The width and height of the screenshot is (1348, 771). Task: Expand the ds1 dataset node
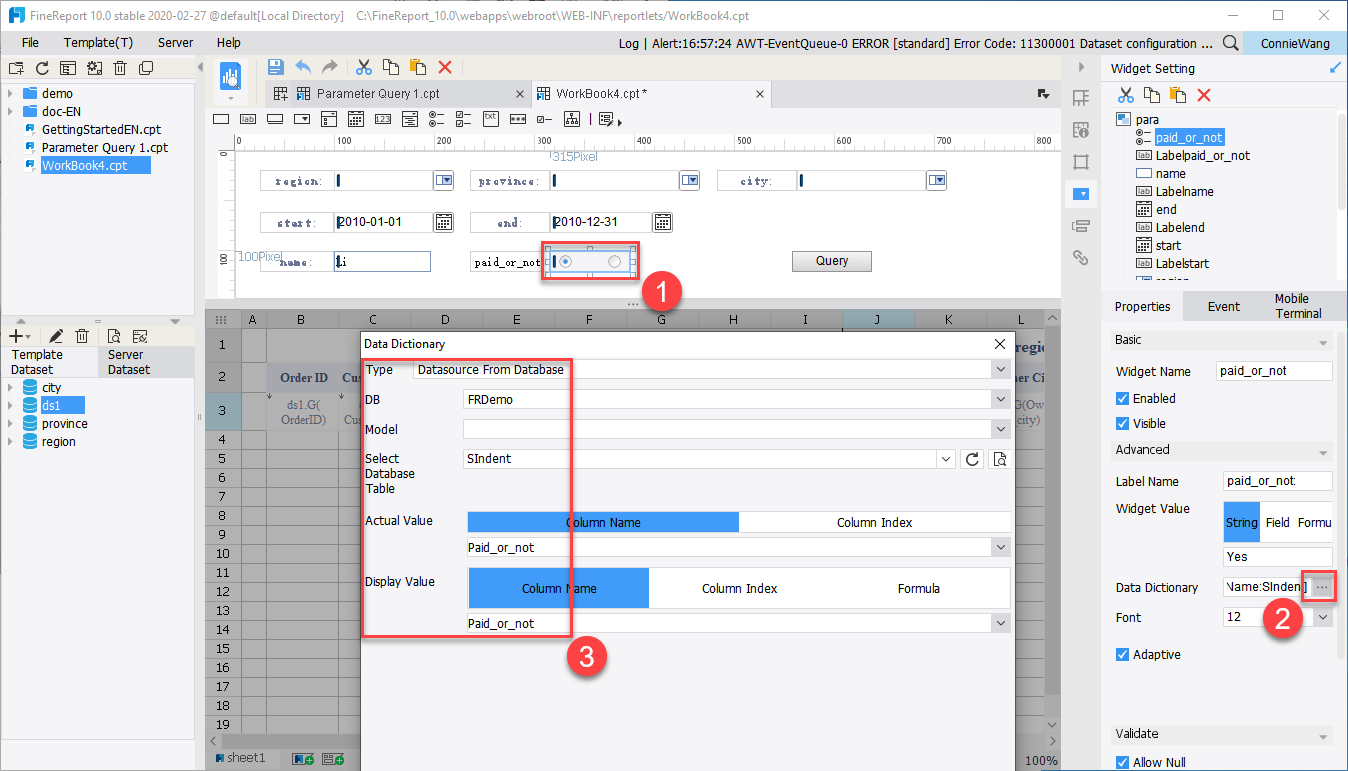tap(10, 405)
